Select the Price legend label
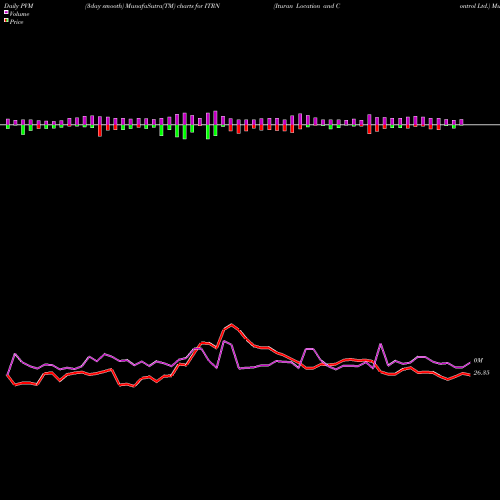 16,22
